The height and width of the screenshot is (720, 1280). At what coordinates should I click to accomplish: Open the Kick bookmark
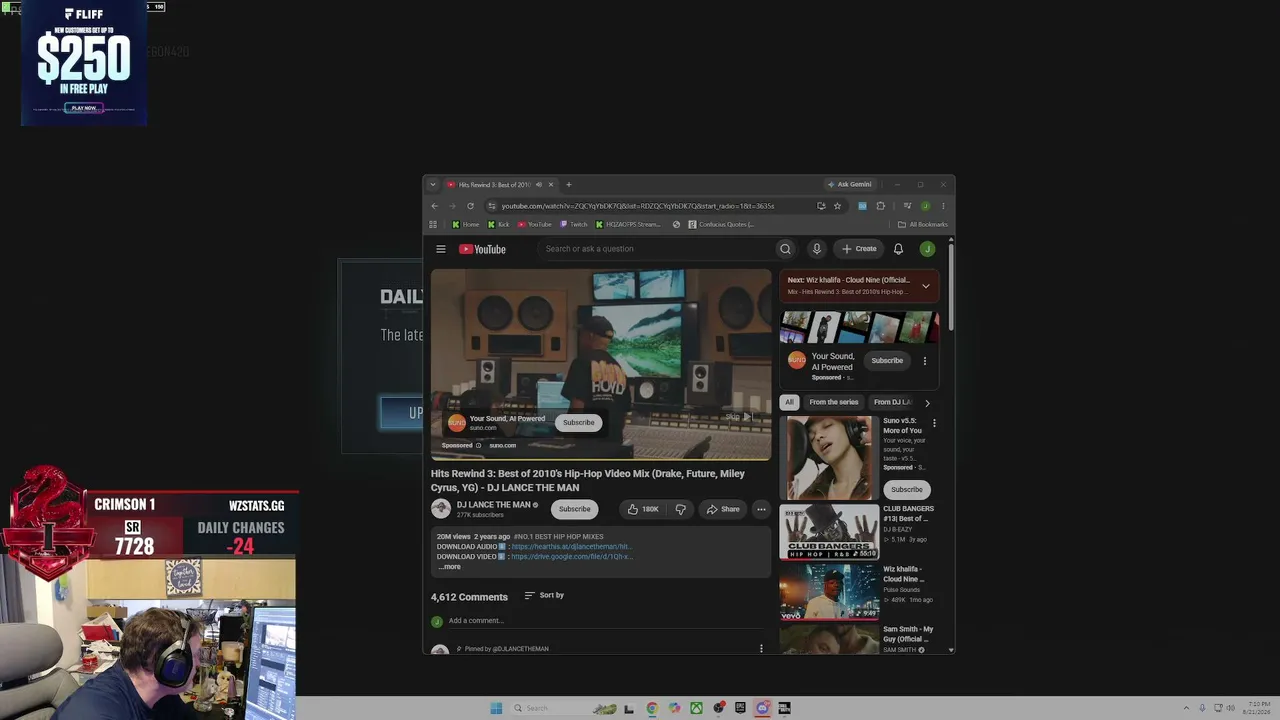point(498,225)
